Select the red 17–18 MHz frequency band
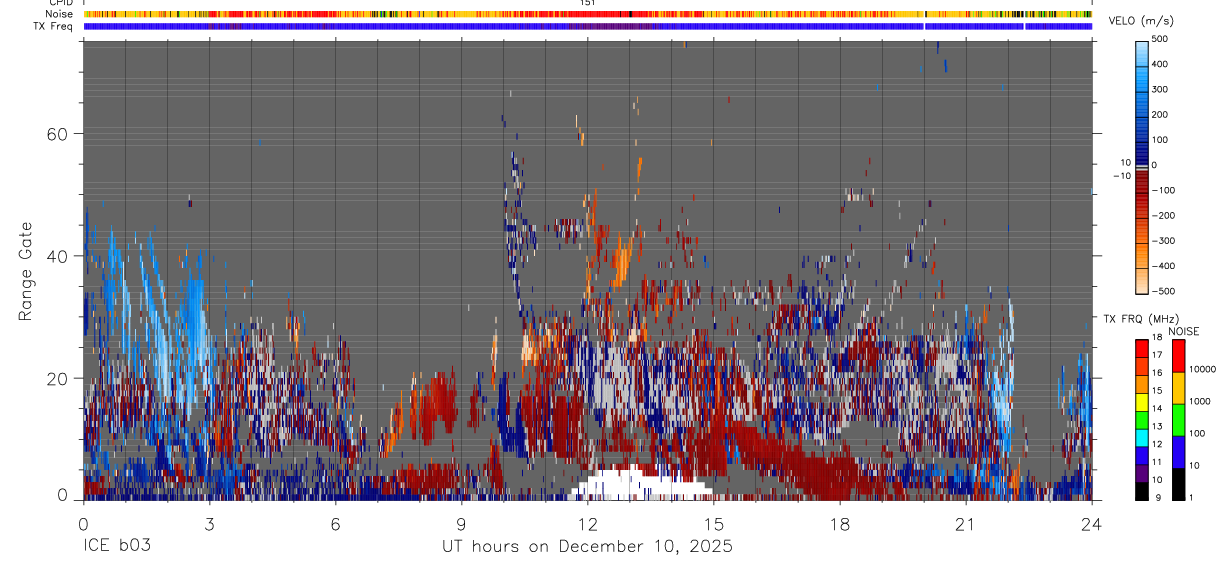 point(1141,349)
